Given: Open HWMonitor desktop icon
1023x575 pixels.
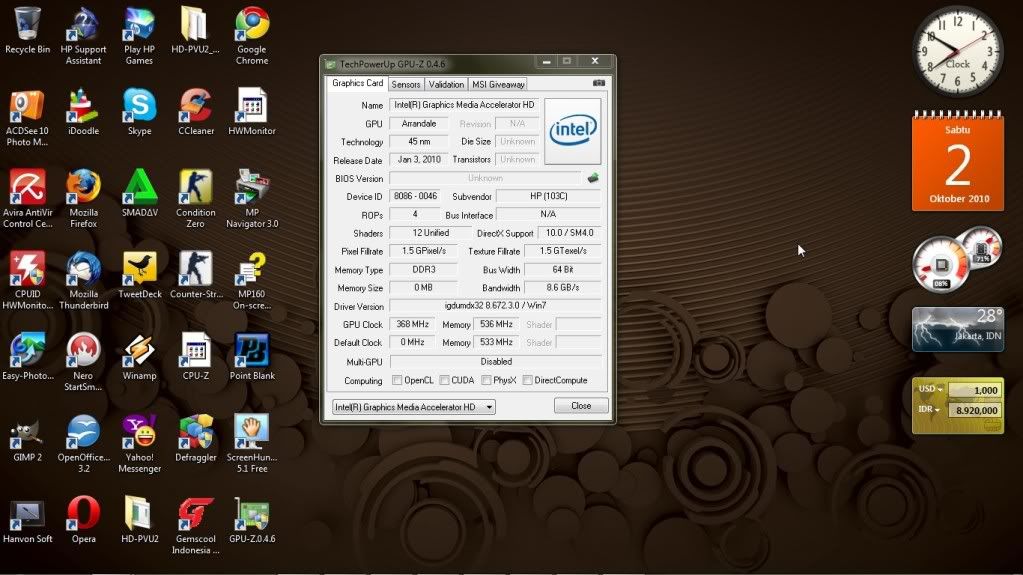Looking at the screenshot, I should [x=252, y=112].
